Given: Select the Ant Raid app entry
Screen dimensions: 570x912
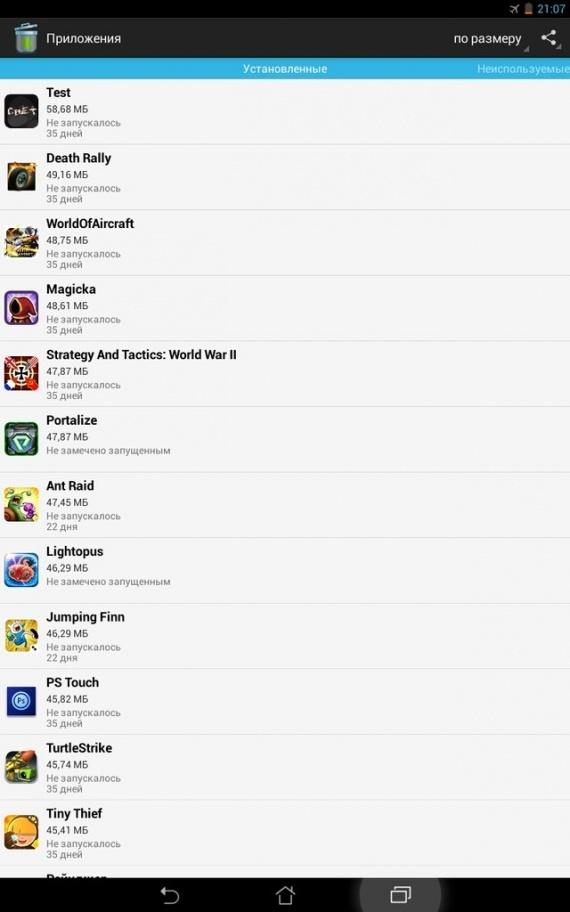Looking at the screenshot, I should coord(285,505).
